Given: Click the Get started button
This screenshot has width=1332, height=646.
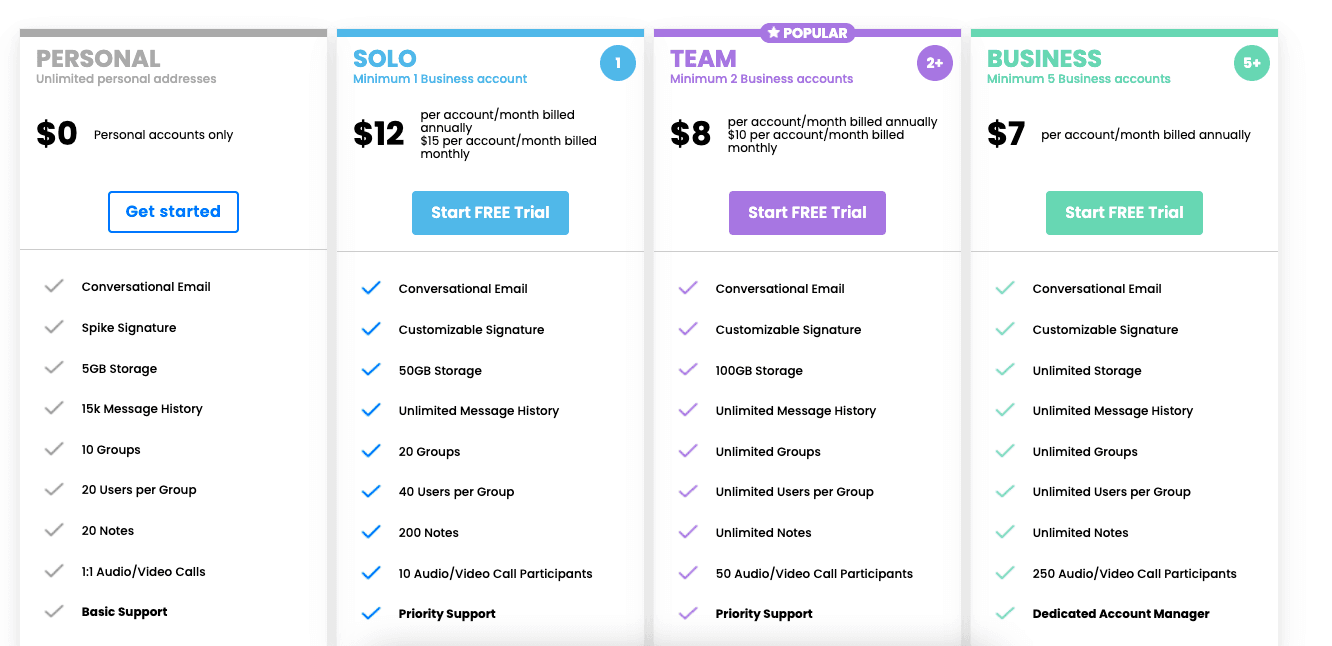Looking at the screenshot, I should point(173,212).
